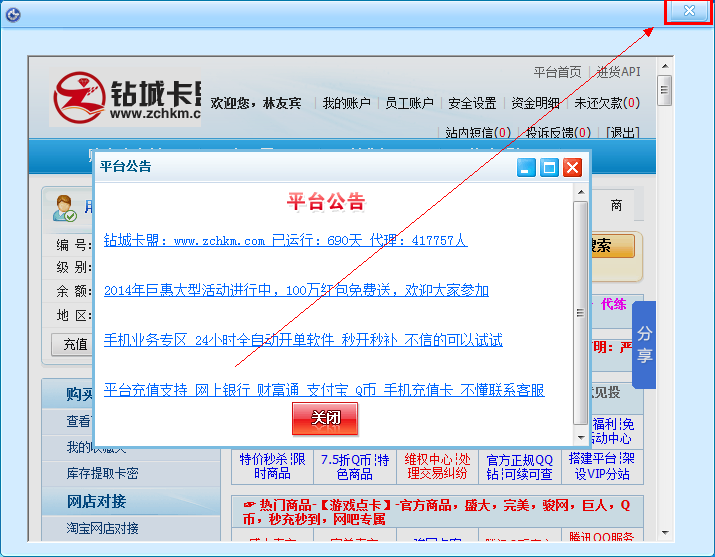Open 维权中心 处理交易纠纷 tile
715x557 pixels.
click(437, 467)
